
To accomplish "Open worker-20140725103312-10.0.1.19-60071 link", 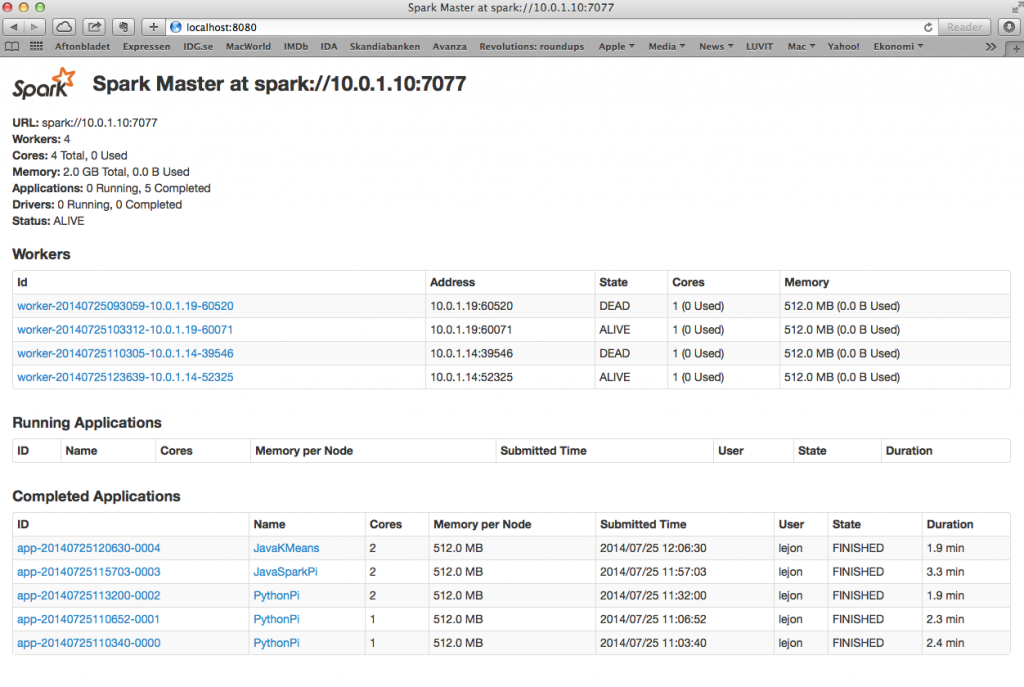I will tap(125, 330).
